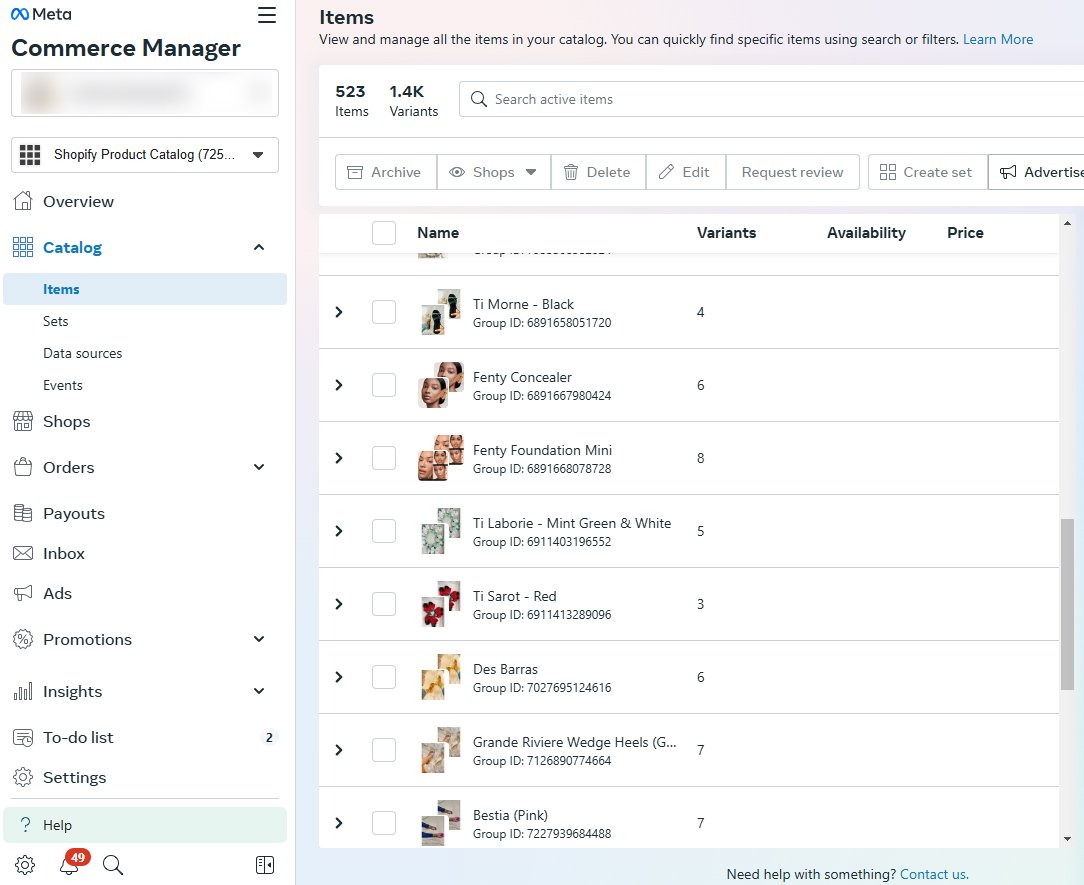Click the Contact us link
1084x885 pixels.
[x=934, y=875]
